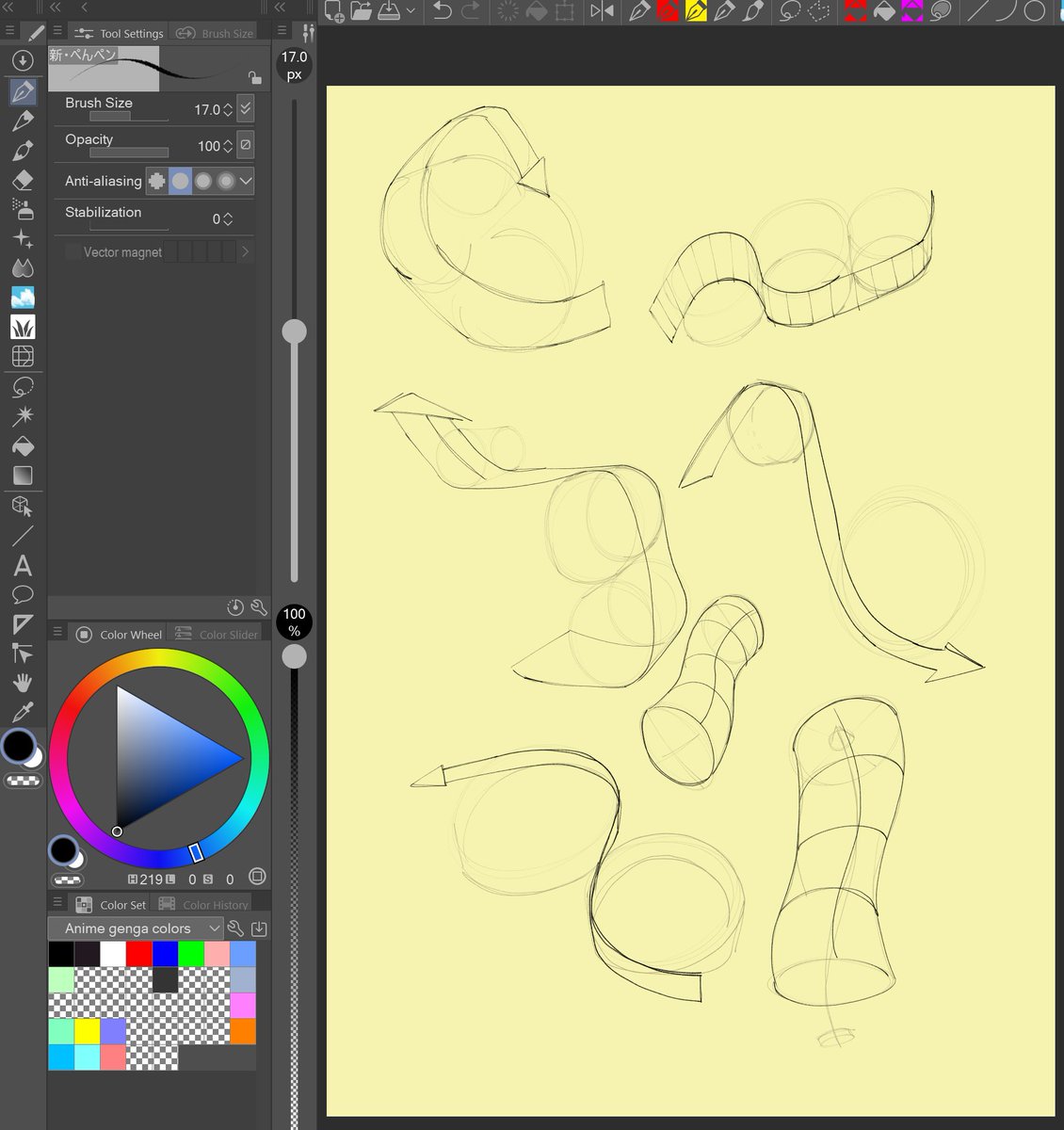Toggle the brush lock icon

(x=254, y=77)
